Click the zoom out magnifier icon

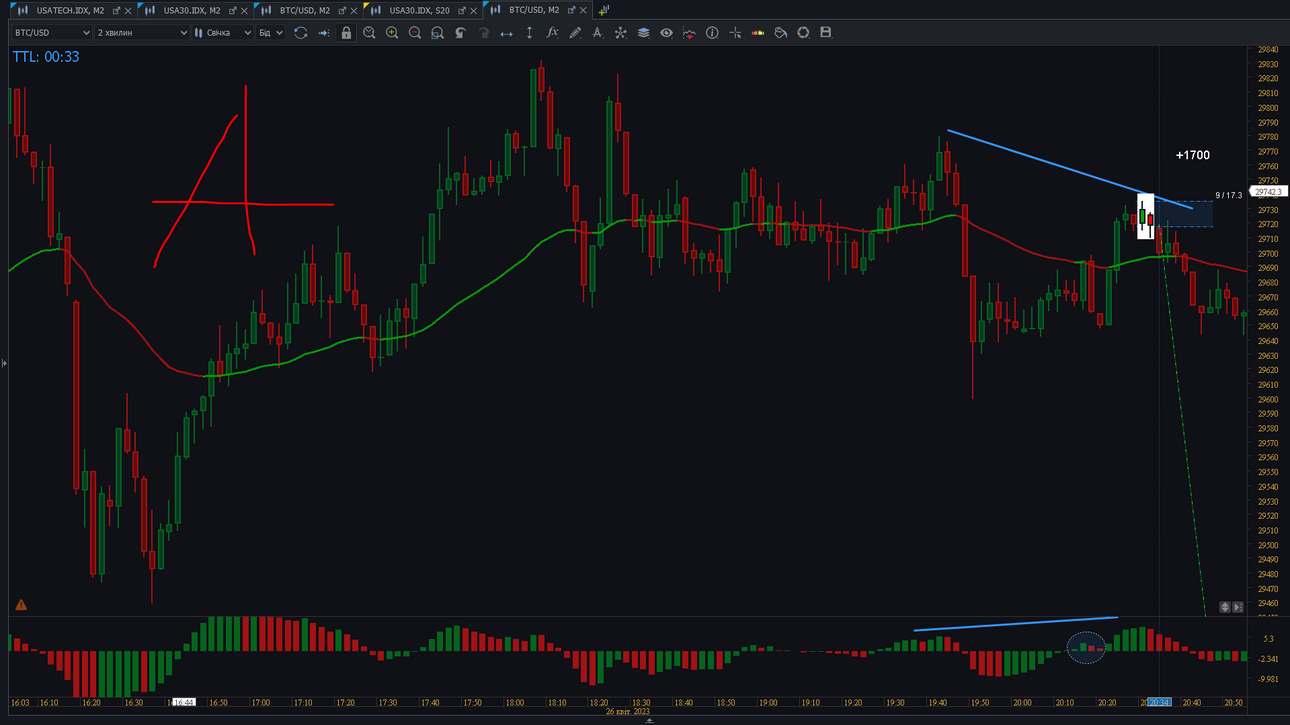click(415, 33)
